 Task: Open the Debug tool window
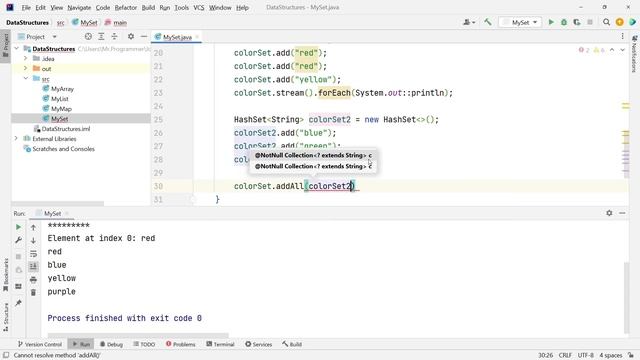tap(111, 344)
